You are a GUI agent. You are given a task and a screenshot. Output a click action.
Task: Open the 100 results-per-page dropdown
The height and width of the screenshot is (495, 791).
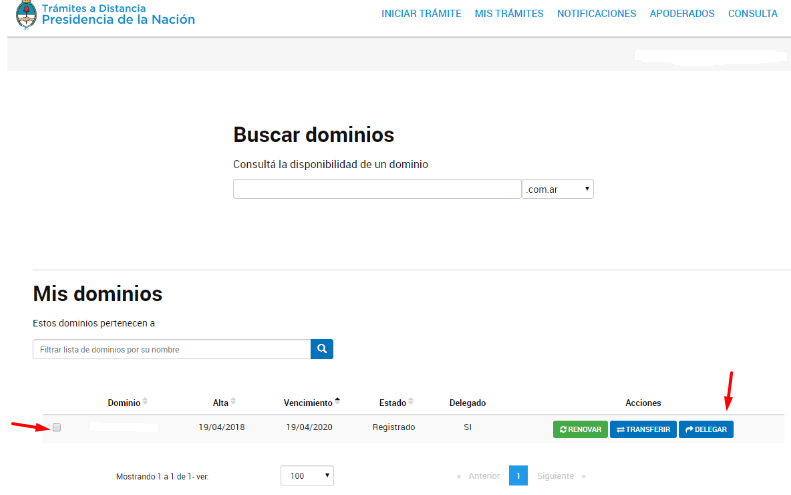tap(306, 476)
